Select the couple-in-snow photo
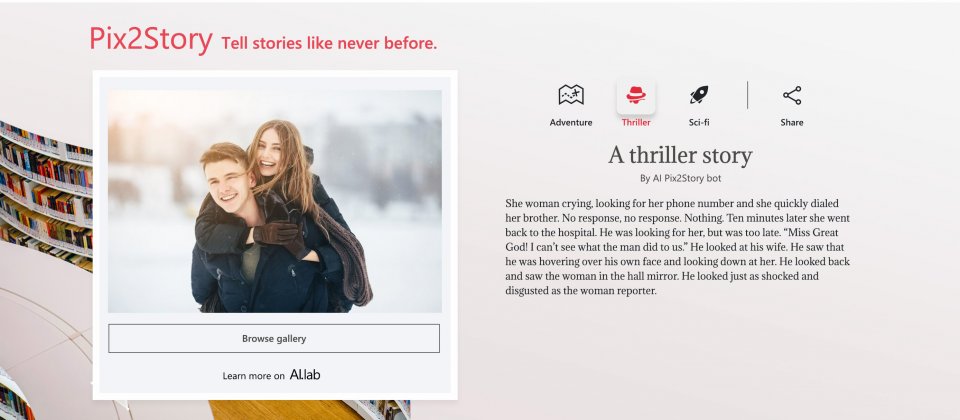Viewport: 960px width, 420px height. click(275, 201)
